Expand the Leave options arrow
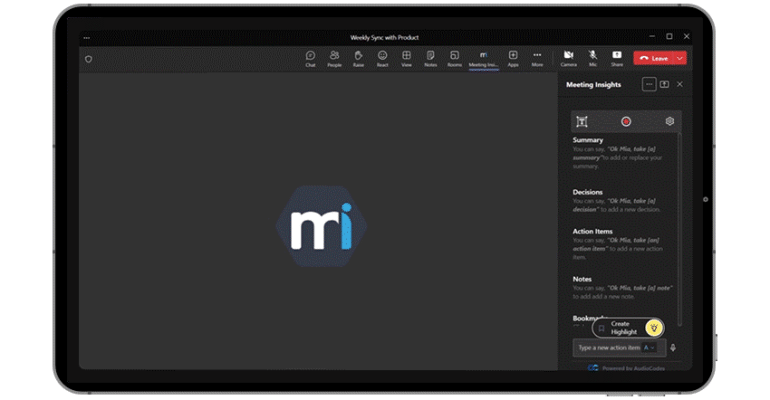770x400 pixels. [x=680, y=58]
